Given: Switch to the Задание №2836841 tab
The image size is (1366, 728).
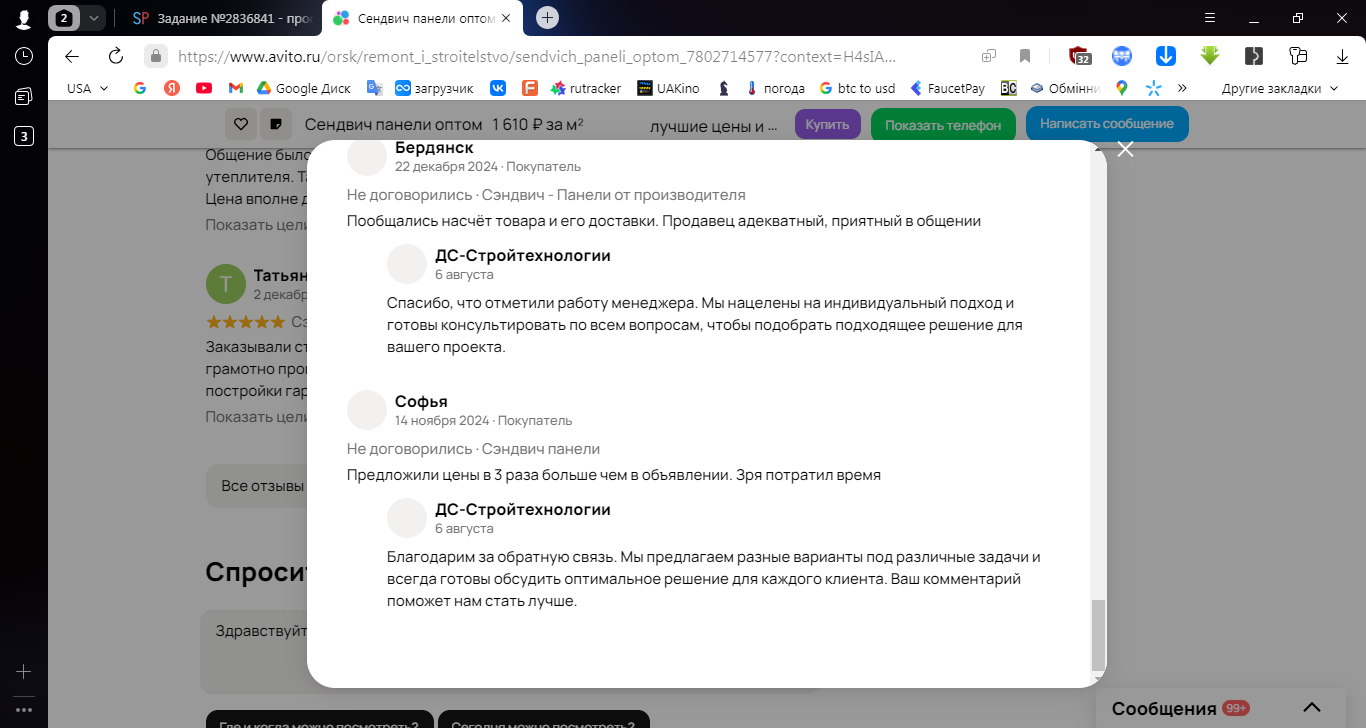Looking at the screenshot, I should 224,18.
